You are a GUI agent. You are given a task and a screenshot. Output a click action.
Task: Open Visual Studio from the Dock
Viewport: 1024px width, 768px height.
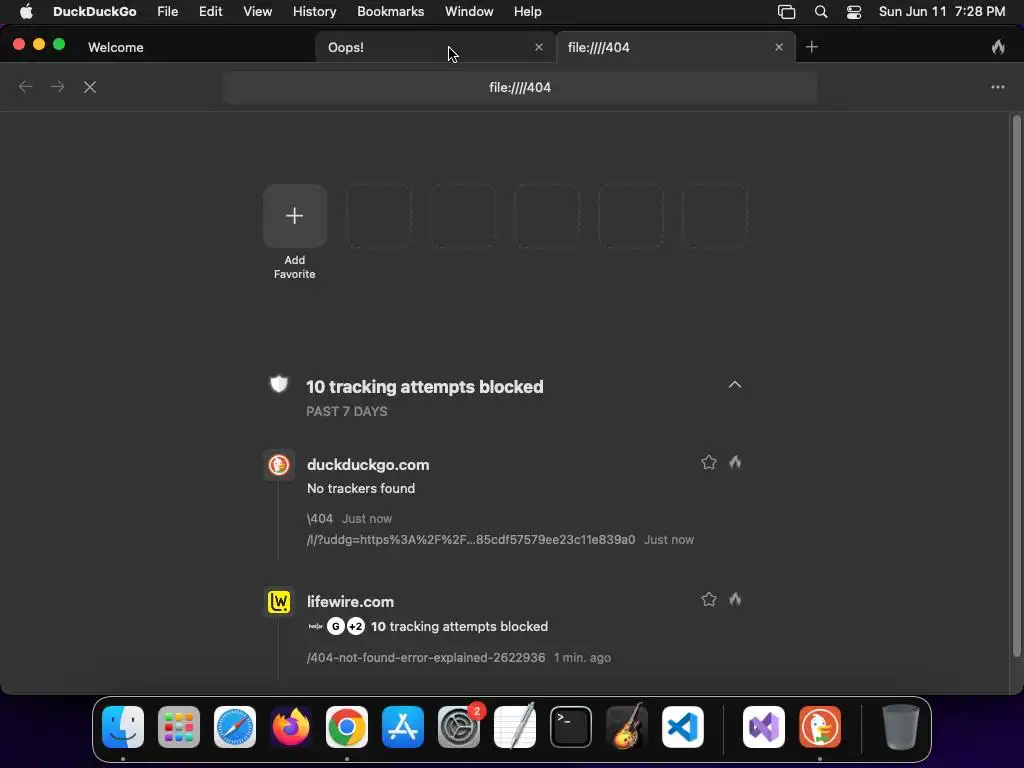click(x=763, y=727)
